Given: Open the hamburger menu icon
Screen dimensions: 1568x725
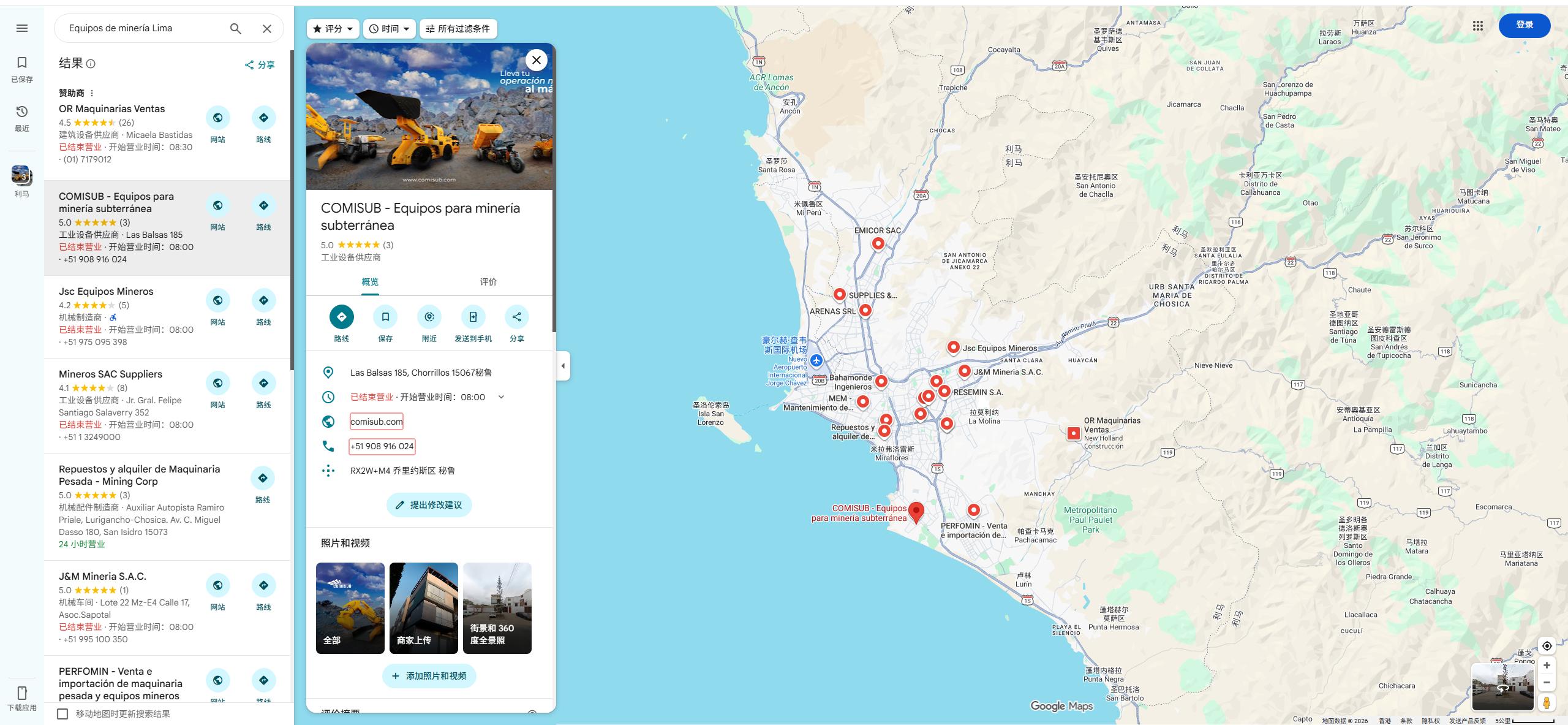Looking at the screenshot, I should [x=22, y=28].
